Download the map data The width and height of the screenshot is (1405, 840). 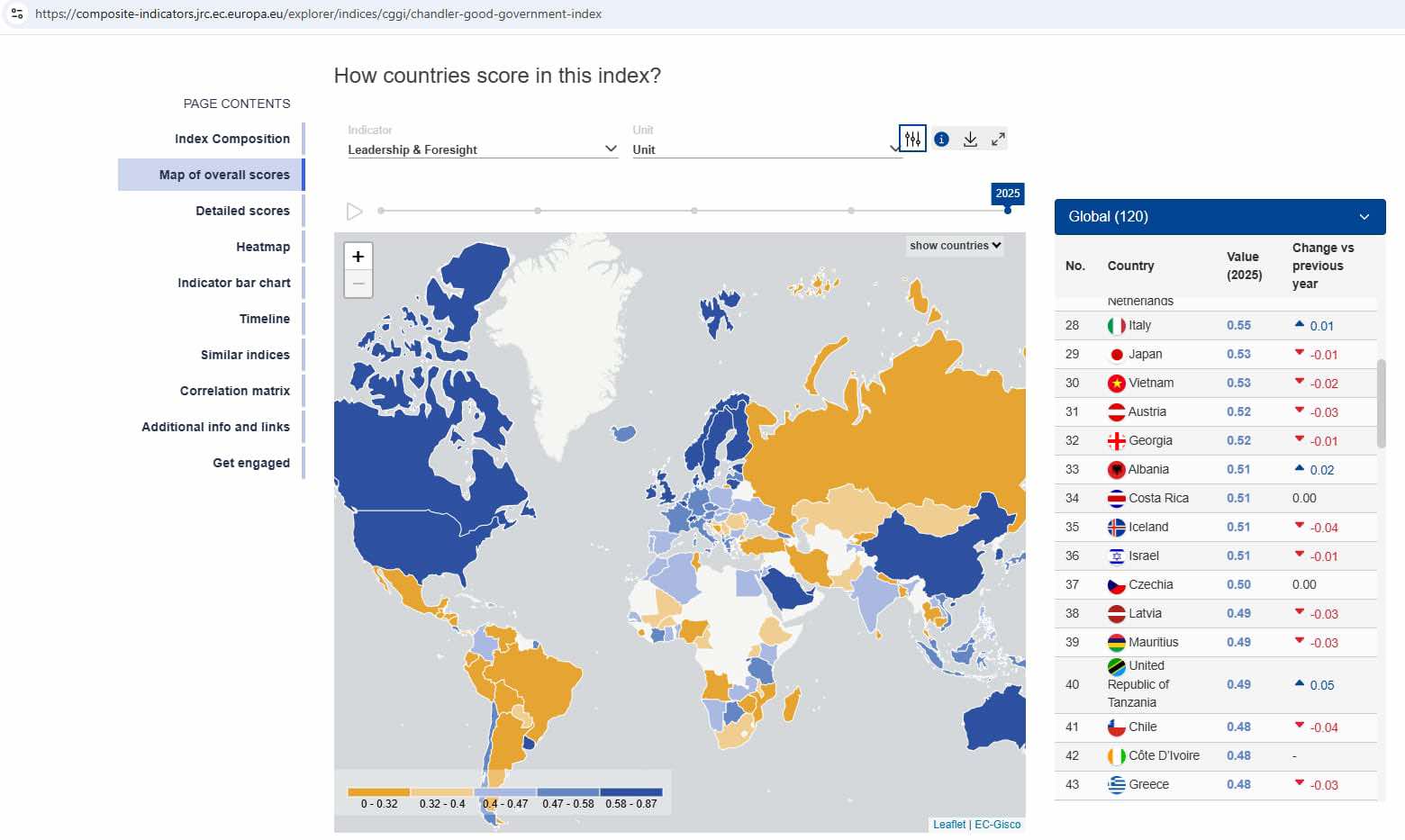coord(970,140)
